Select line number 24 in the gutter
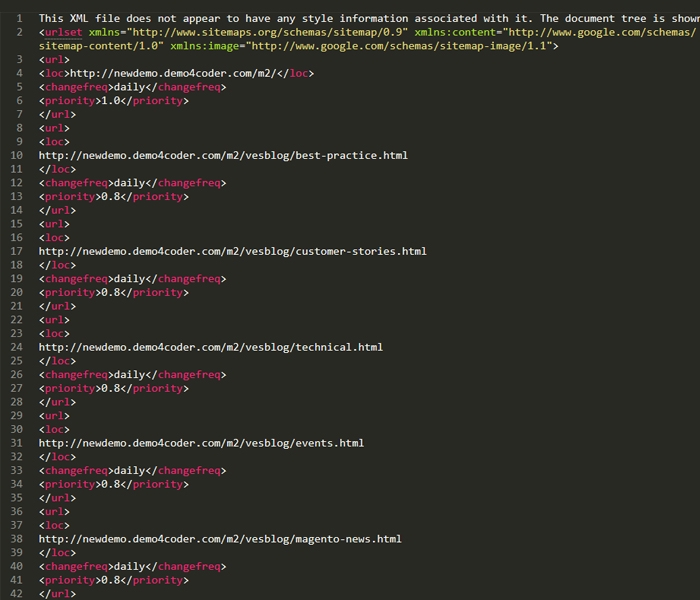Image resolution: width=700 pixels, height=600 pixels. 16,347
